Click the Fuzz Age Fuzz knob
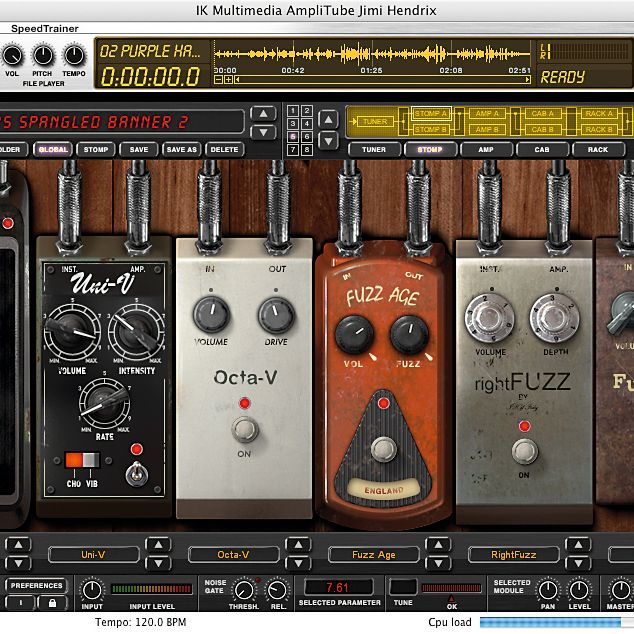This screenshot has height=634, width=634. tap(409, 335)
